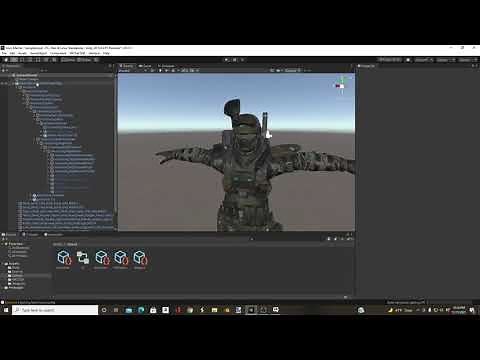Viewport: 480px width, 360px height.
Task: Open the Gizmos dropdown in Scene view
Action: click(x=292, y=71)
